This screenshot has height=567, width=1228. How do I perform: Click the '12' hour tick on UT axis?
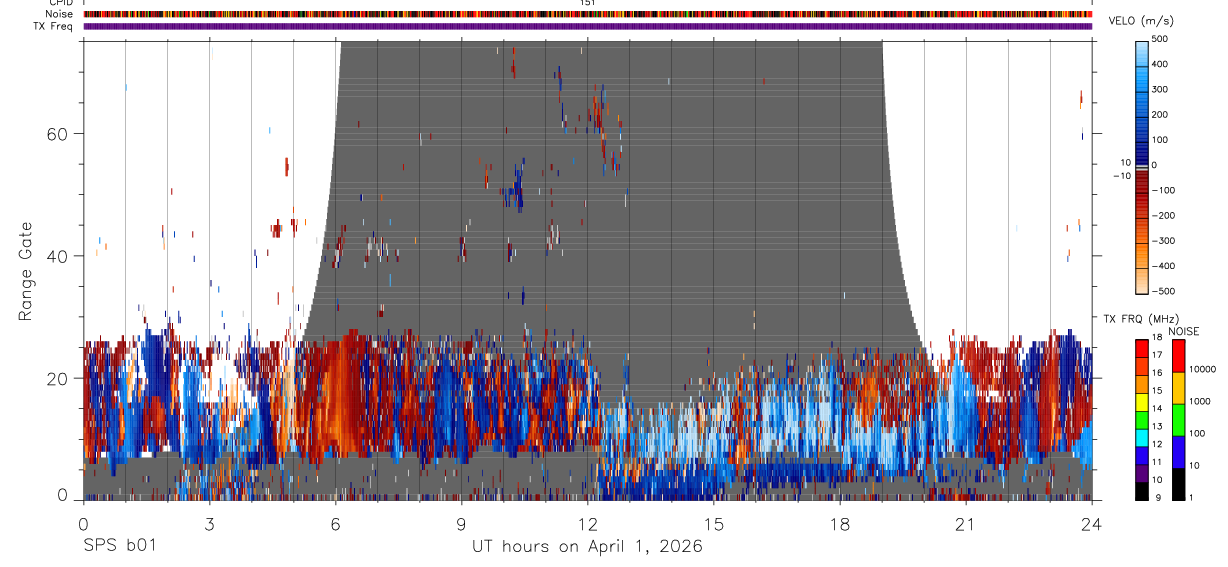click(588, 523)
